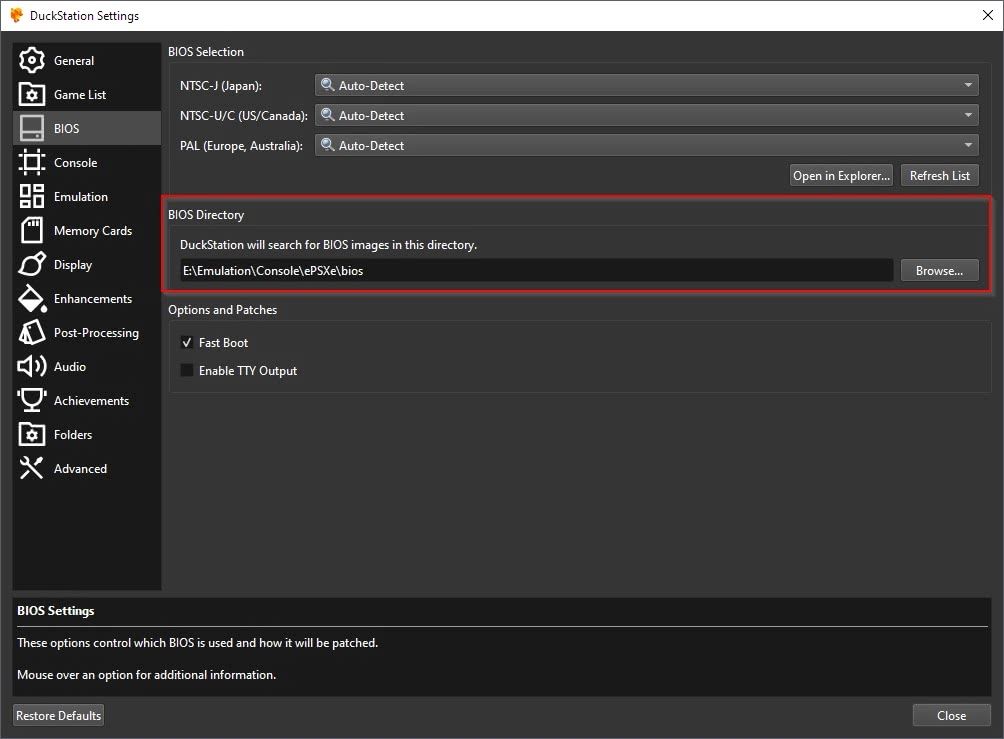
Task: Browse for a BIOS directory
Action: [x=939, y=270]
